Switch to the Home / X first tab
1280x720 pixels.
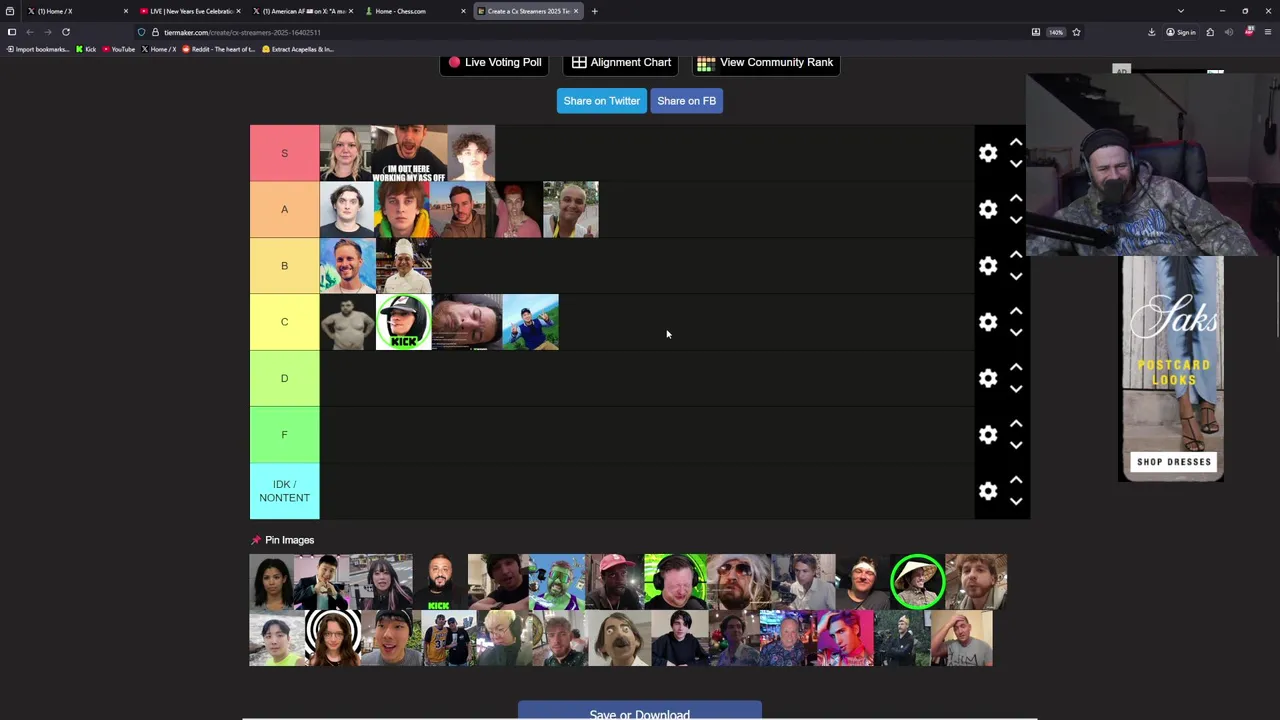[x=78, y=11]
